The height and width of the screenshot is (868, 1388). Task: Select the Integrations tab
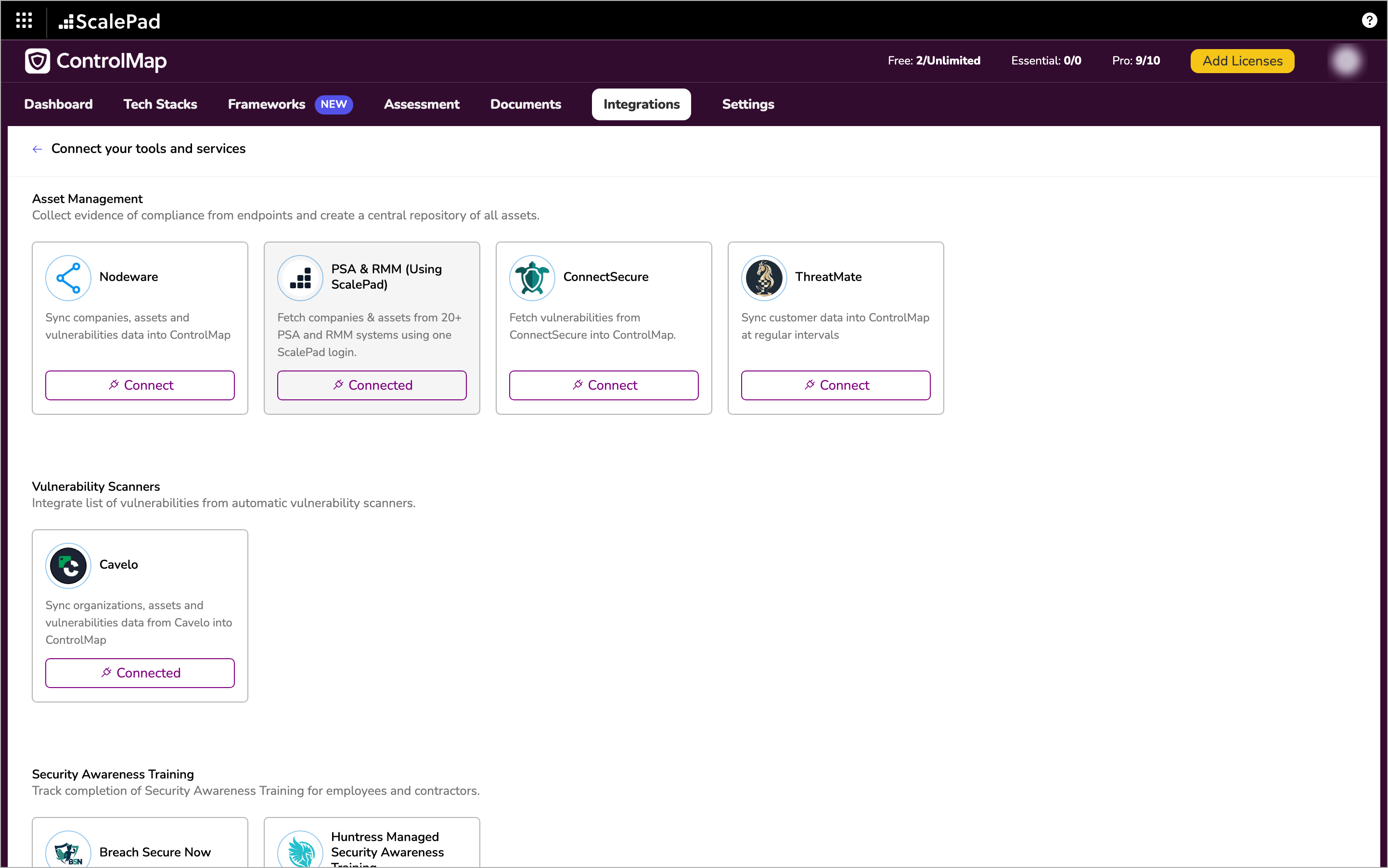642,104
